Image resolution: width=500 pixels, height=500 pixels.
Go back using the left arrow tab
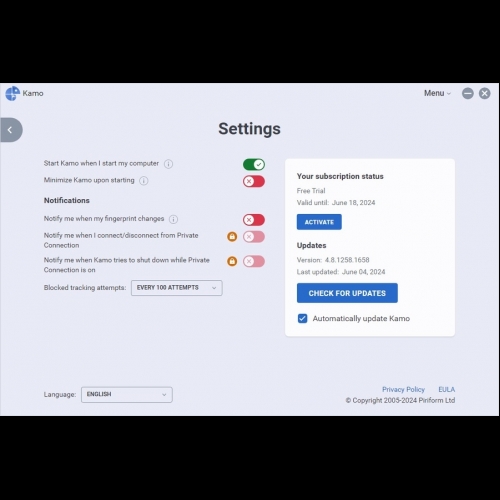pyautogui.click(x=11, y=130)
